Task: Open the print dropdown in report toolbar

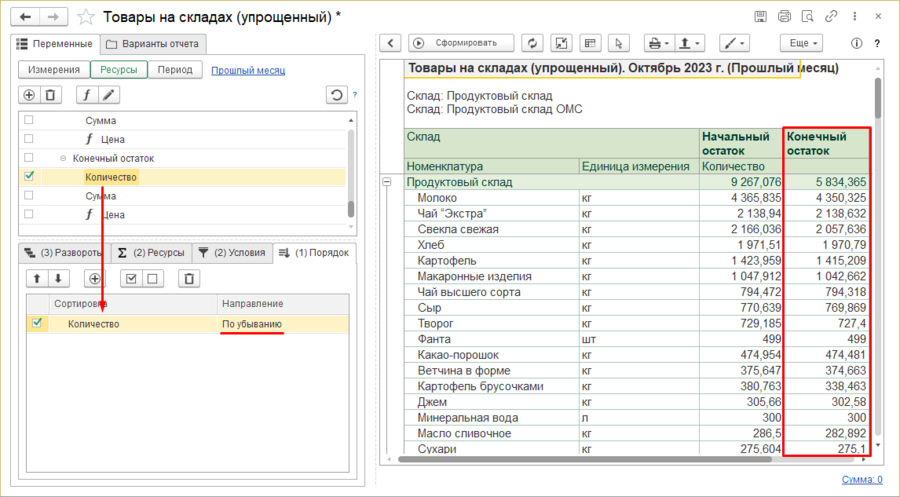Action: click(658, 43)
